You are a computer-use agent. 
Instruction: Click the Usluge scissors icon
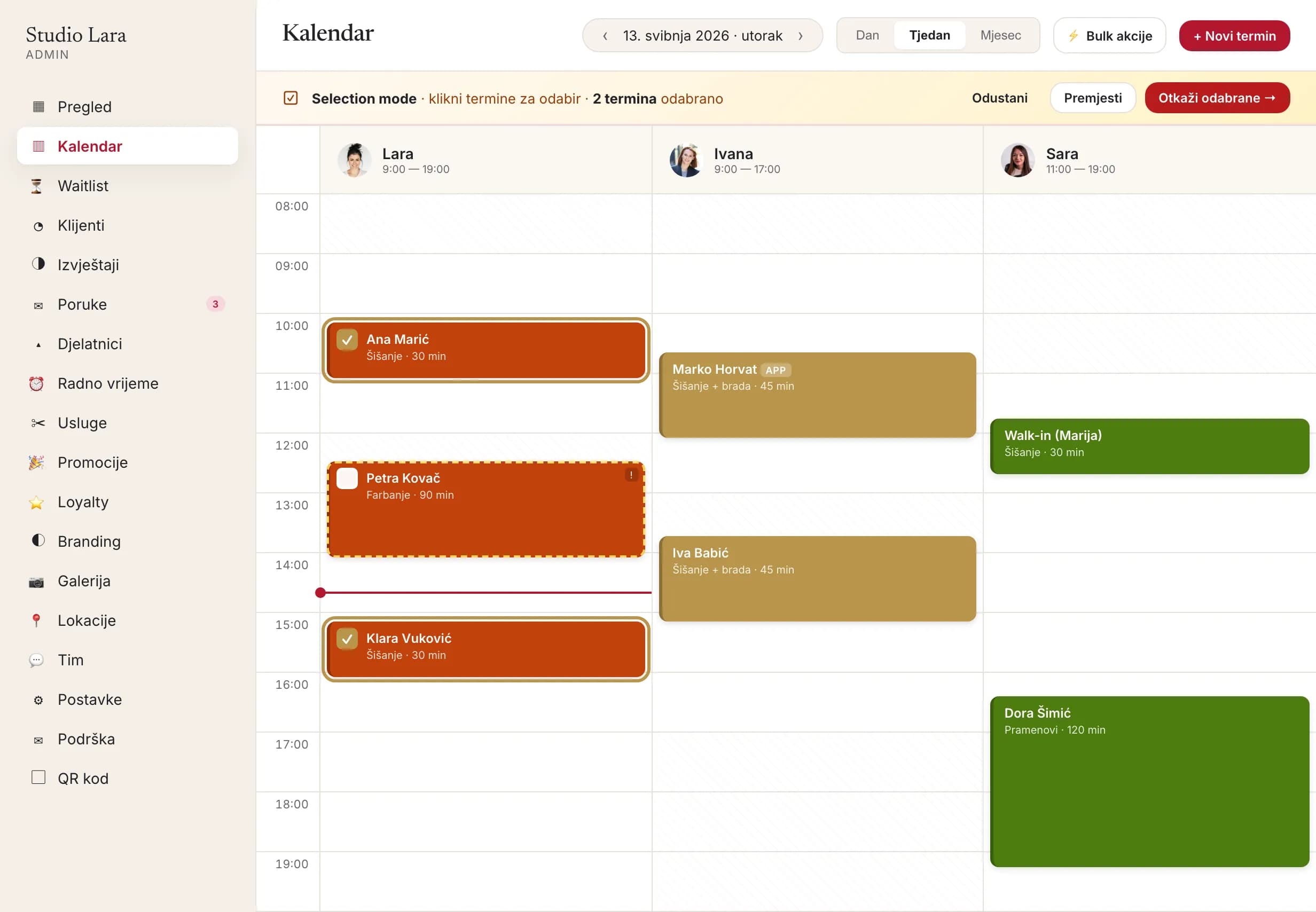(x=38, y=423)
